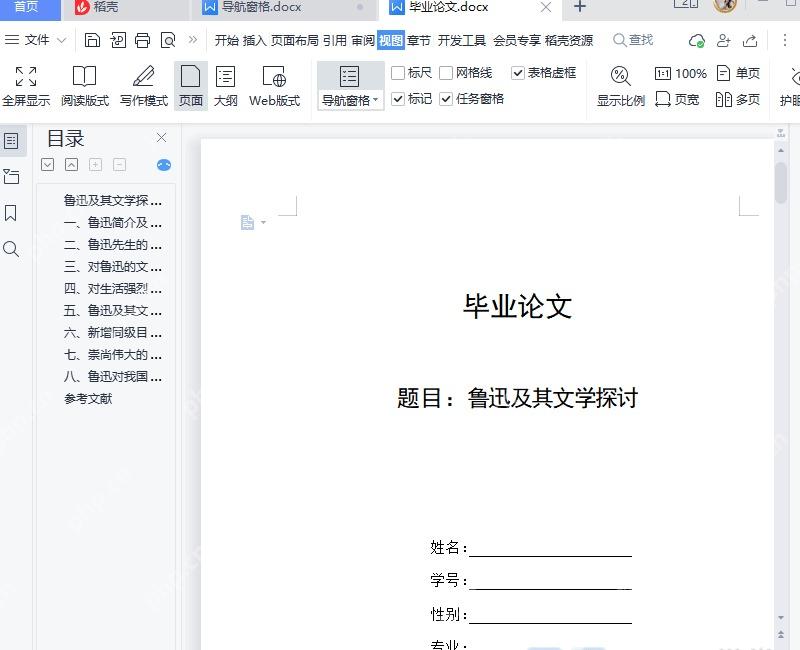Open the find-and-replace sidebar icon
Image resolution: width=800 pixels, height=650 pixels.
click(11, 249)
